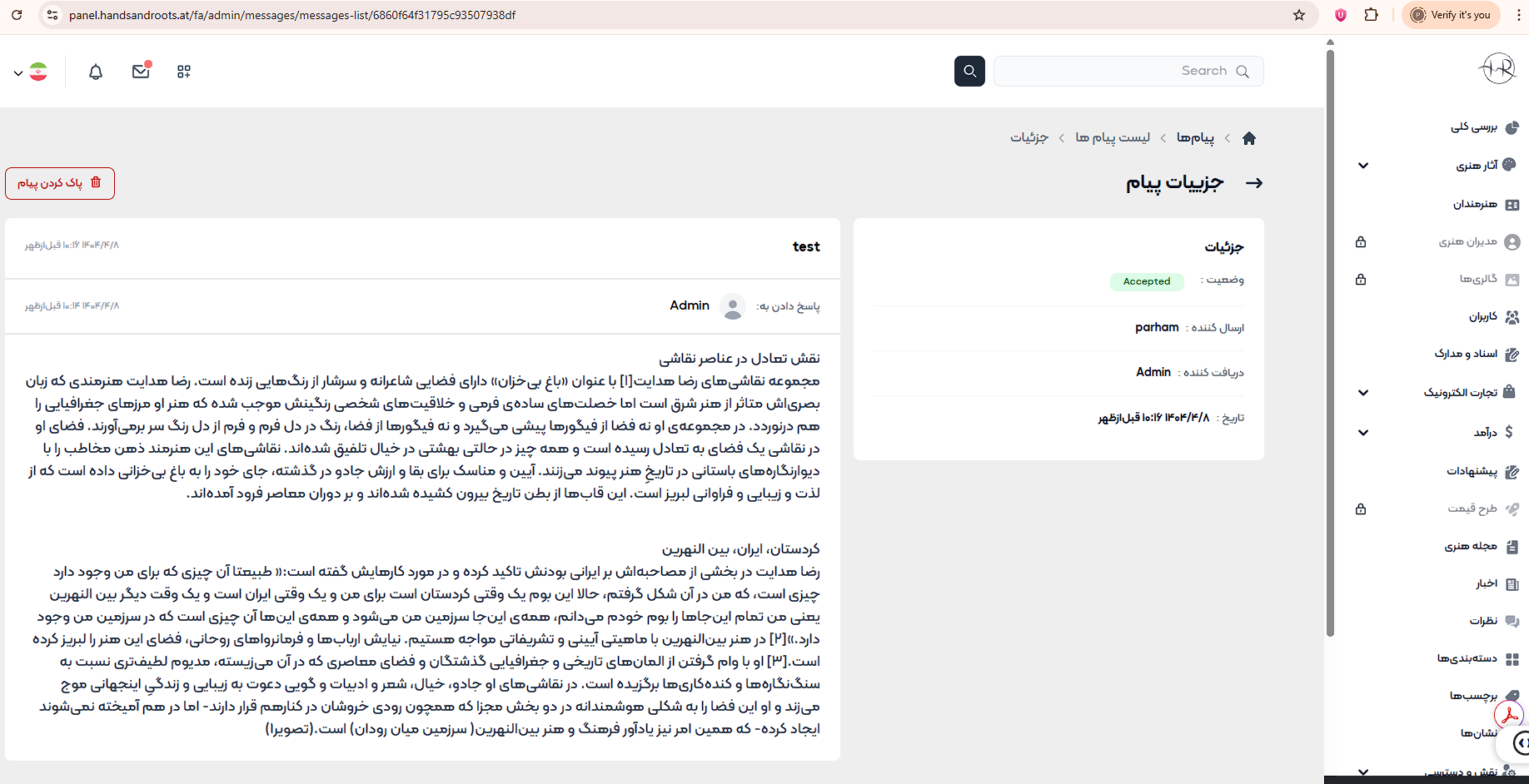The height and width of the screenshot is (784, 1529).
Task: Click the address bar URL
Action: pyautogui.click(x=292, y=15)
